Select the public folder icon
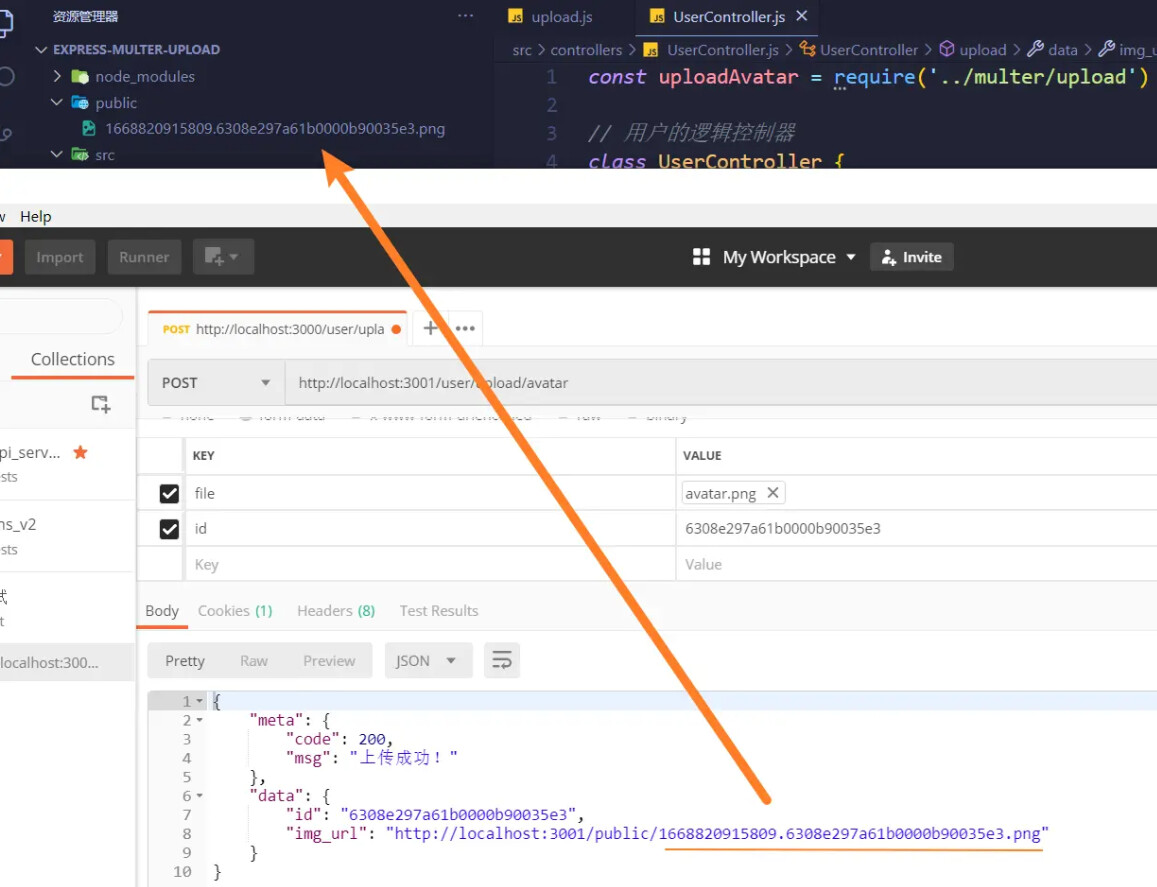The width and height of the screenshot is (1157, 887). (80, 103)
